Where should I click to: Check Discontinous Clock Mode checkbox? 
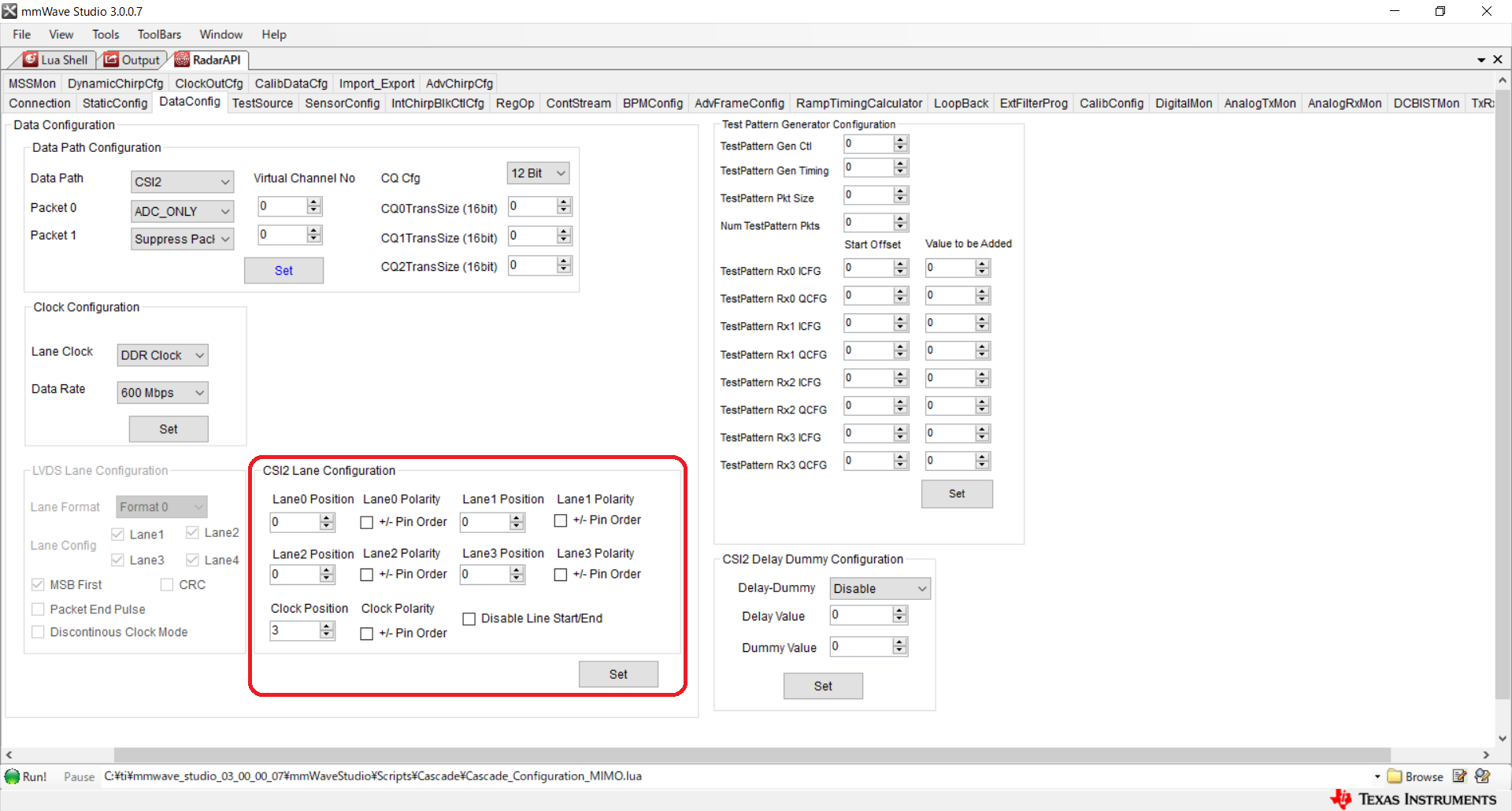(x=38, y=632)
